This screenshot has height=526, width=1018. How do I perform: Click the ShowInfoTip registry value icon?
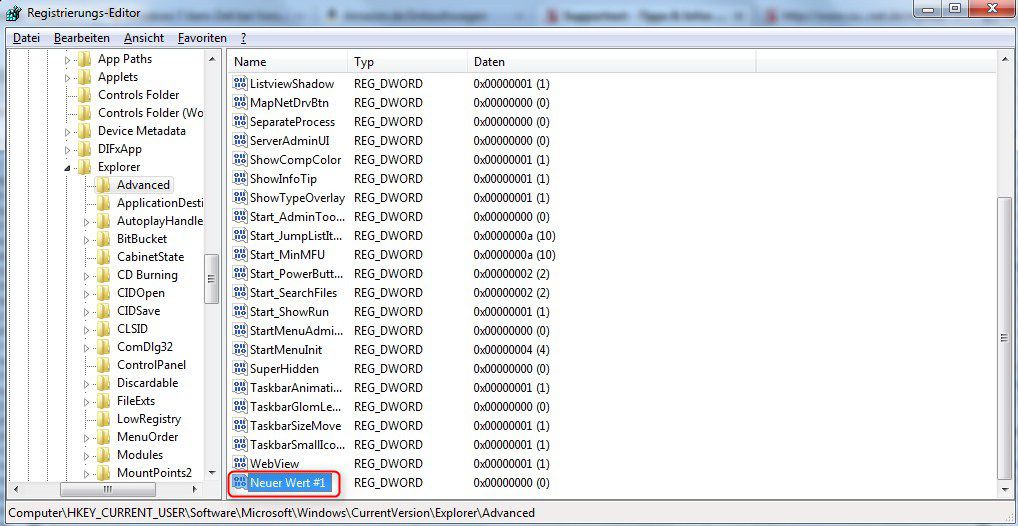(240, 179)
